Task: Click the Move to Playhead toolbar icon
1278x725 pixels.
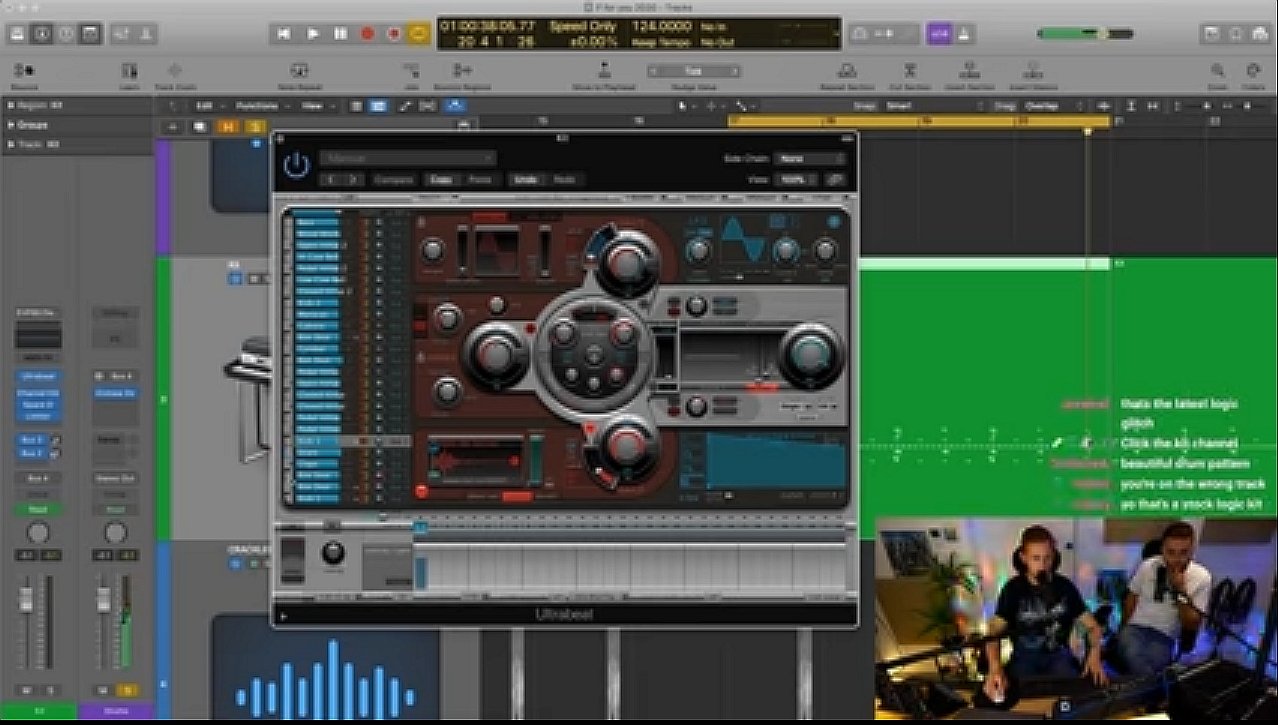Action: coord(604,71)
